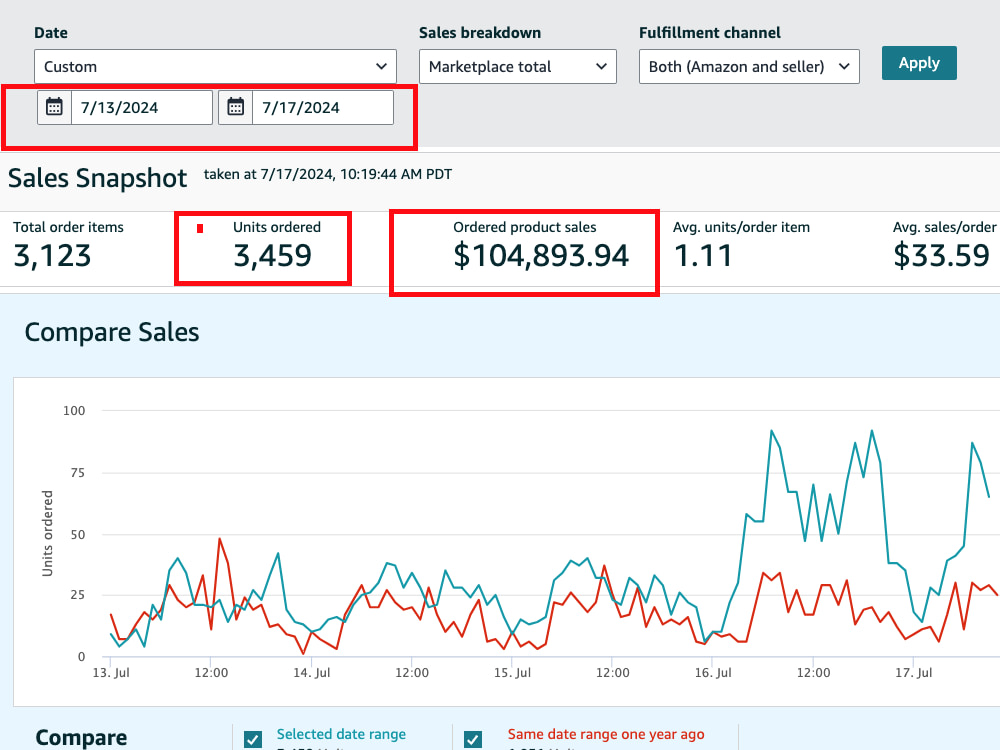Uncheck the Selected date range checkbox
The height and width of the screenshot is (750, 1000).
[x=253, y=739]
